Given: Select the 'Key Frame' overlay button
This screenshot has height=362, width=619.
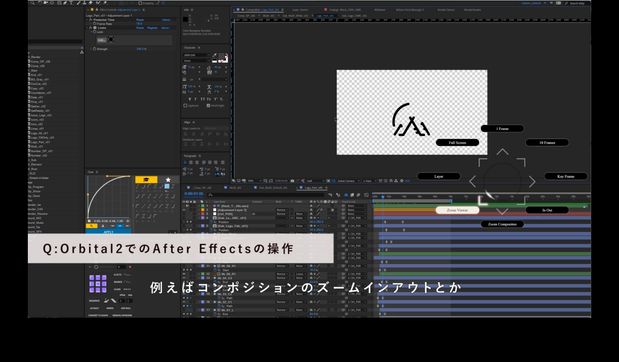Looking at the screenshot, I should tap(566, 176).
